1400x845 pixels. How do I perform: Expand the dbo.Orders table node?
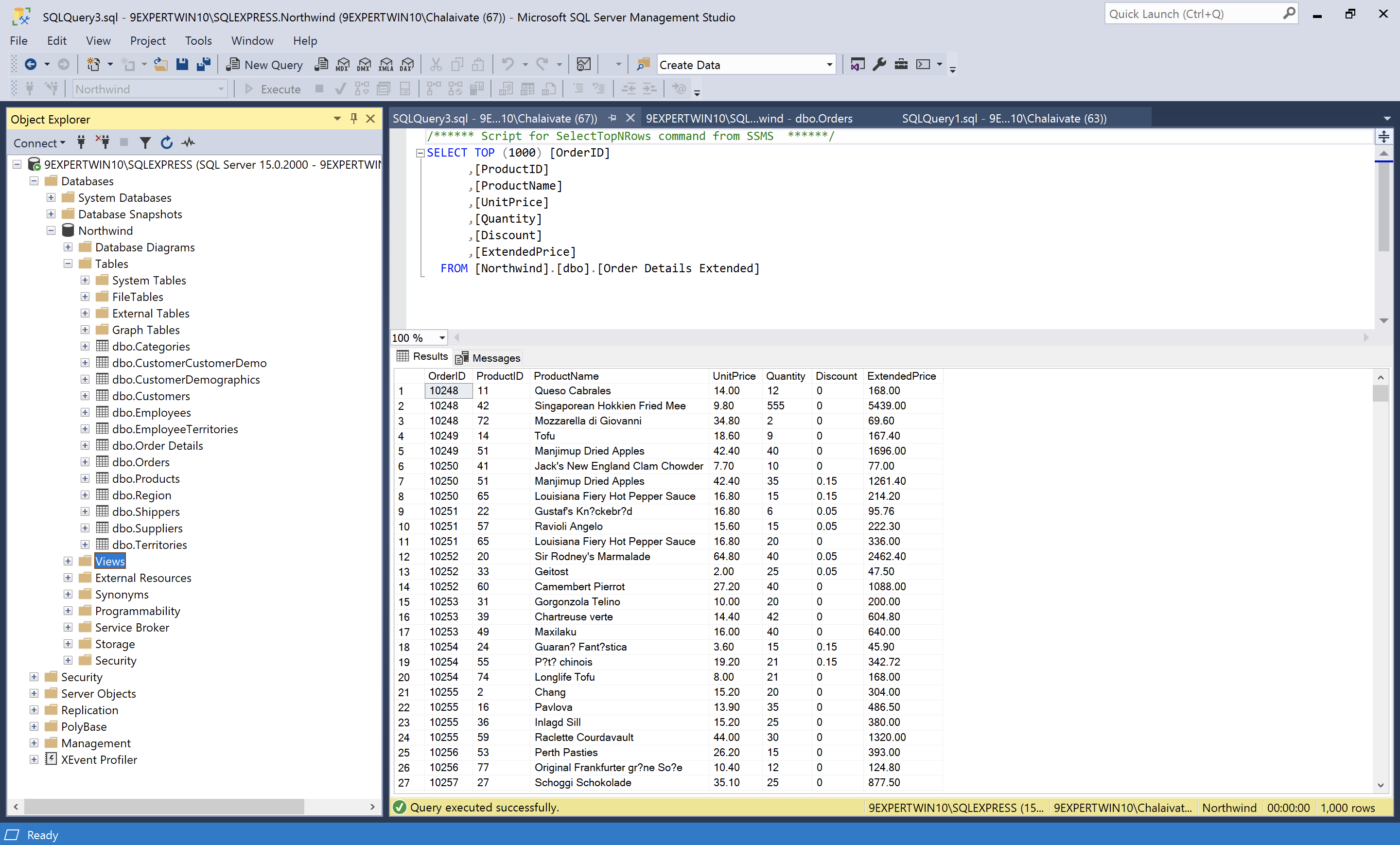coord(85,461)
